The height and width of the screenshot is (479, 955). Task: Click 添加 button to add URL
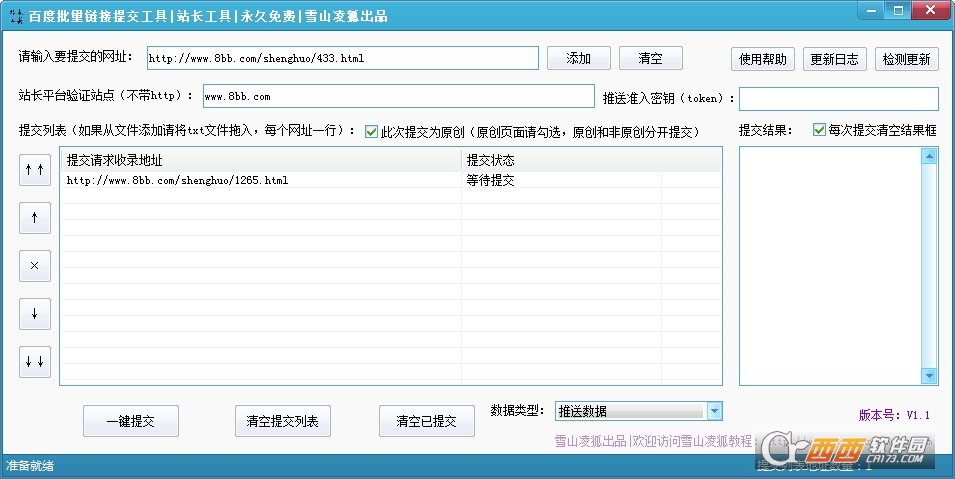579,59
